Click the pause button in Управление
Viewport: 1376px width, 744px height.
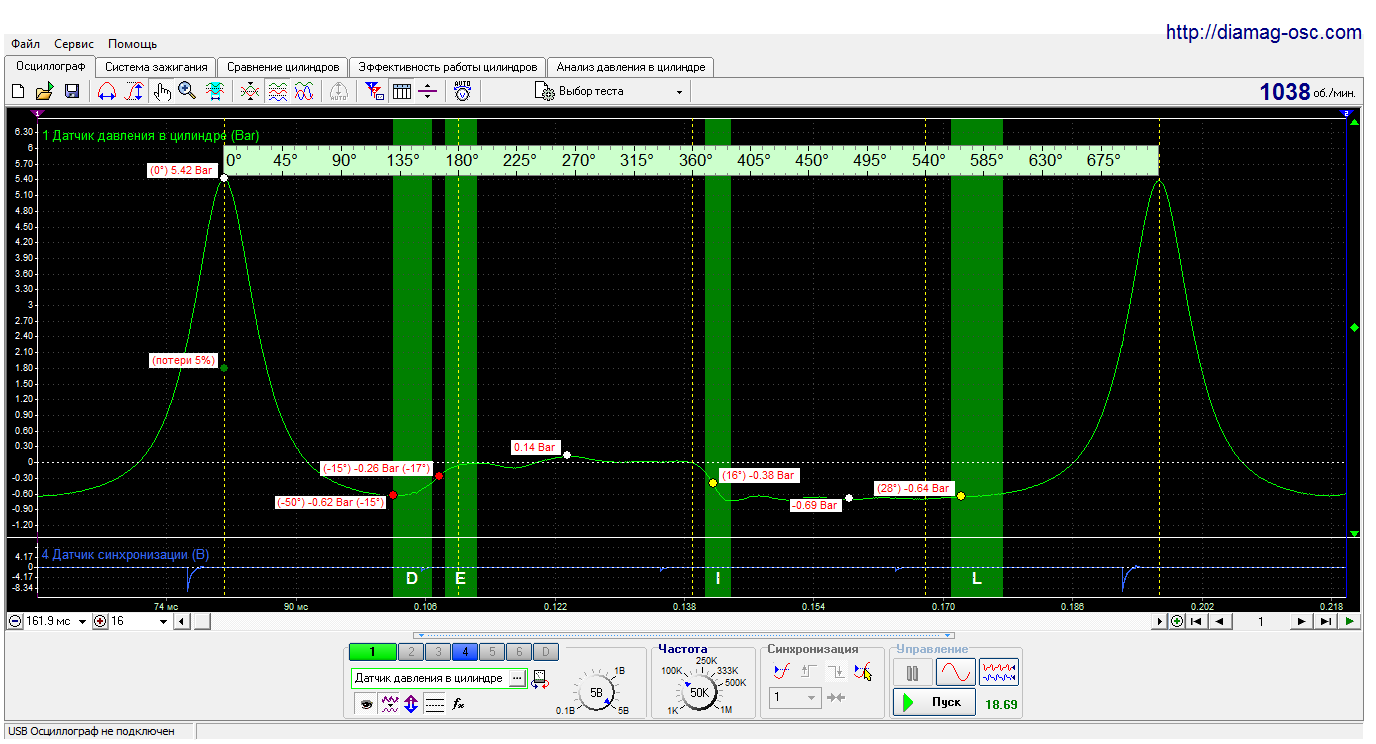coord(912,672)
